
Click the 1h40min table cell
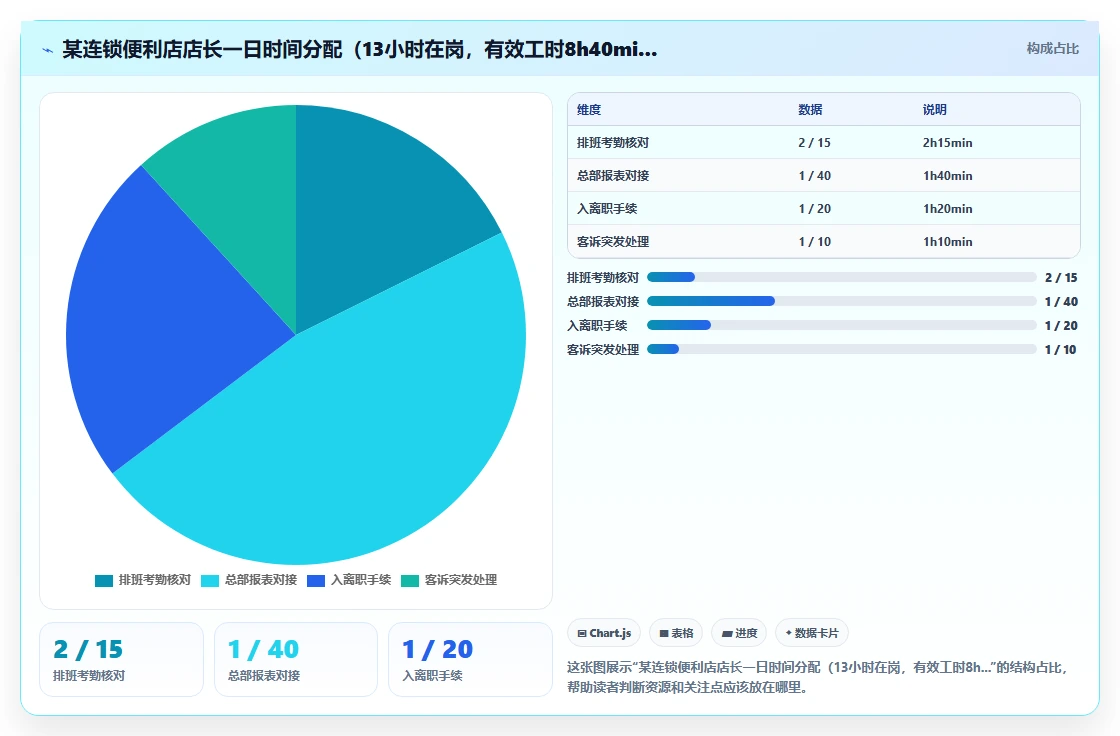947,175
